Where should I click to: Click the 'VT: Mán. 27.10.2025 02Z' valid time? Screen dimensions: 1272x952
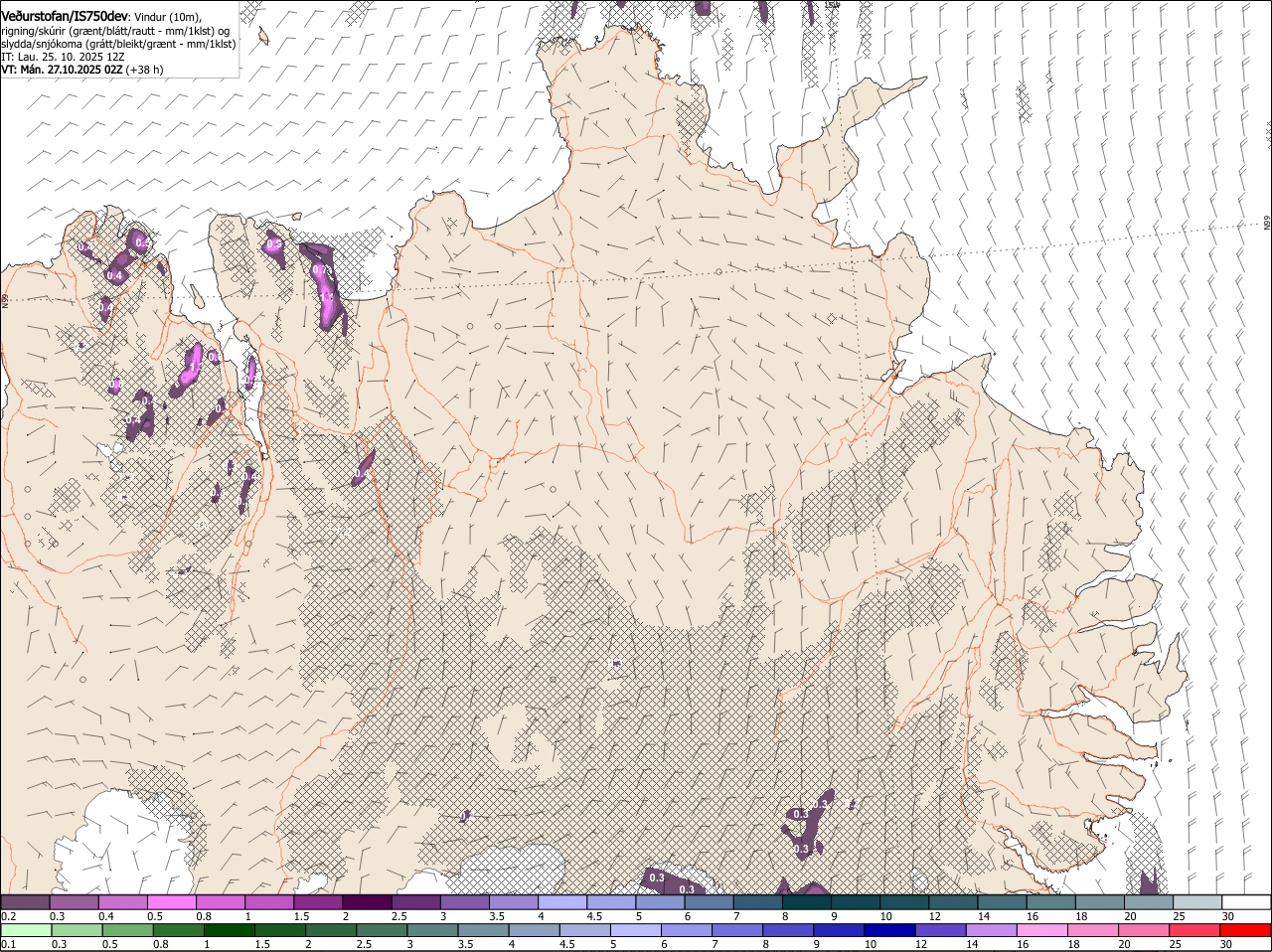[62, 70]
